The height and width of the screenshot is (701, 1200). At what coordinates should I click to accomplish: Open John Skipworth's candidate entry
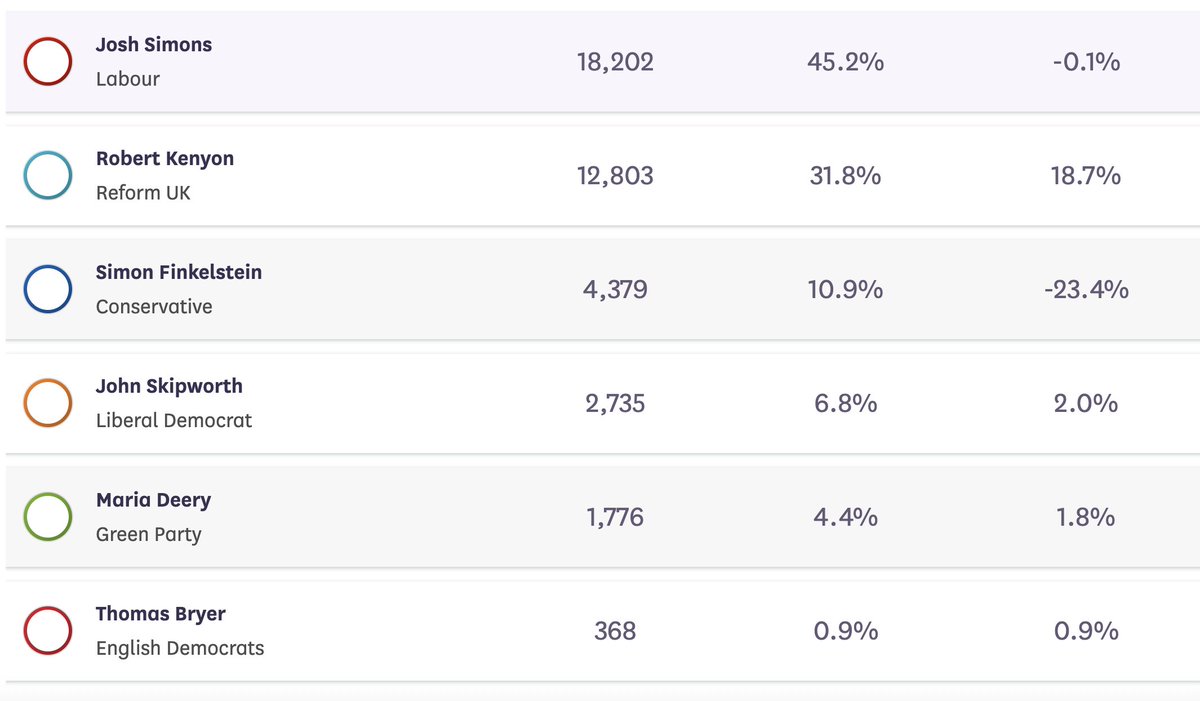tap(169, 386)
